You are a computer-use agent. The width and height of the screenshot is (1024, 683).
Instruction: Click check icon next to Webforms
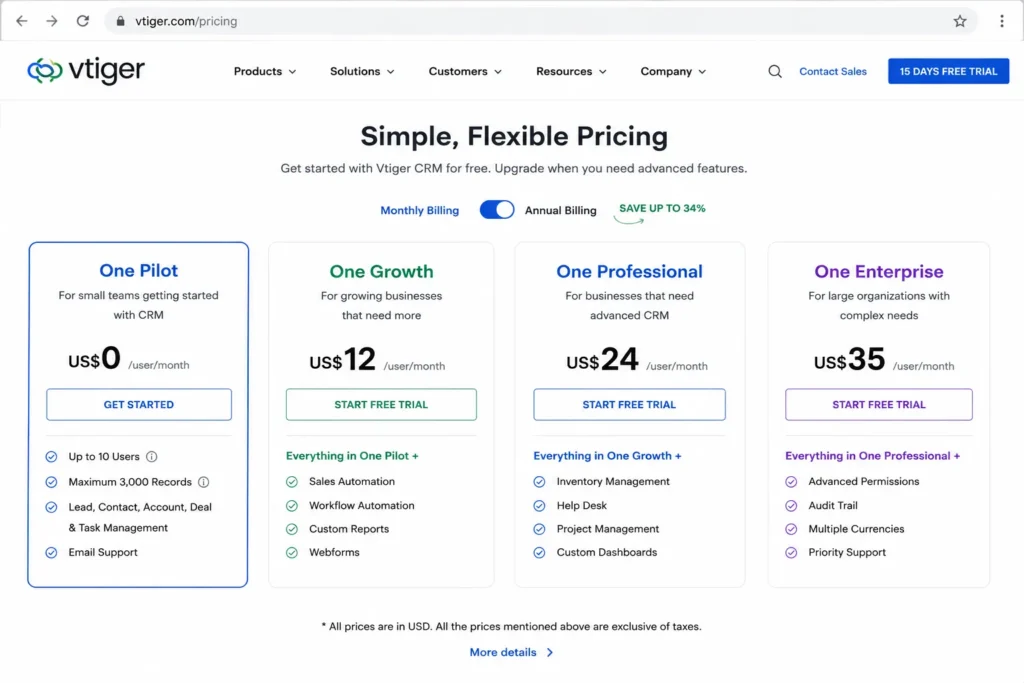292,552
